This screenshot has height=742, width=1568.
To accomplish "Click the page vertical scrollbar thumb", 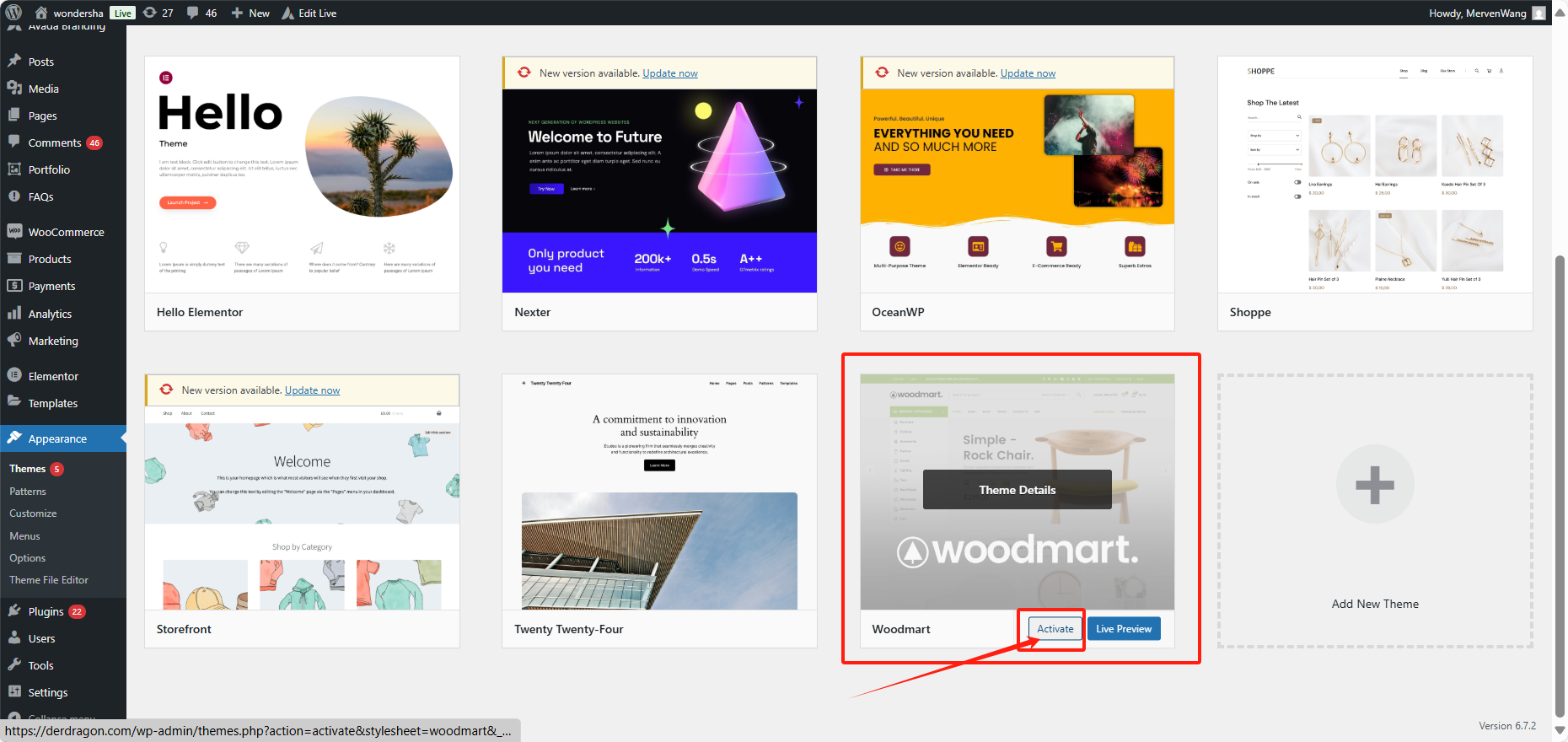I will [x=1560, y=485].
